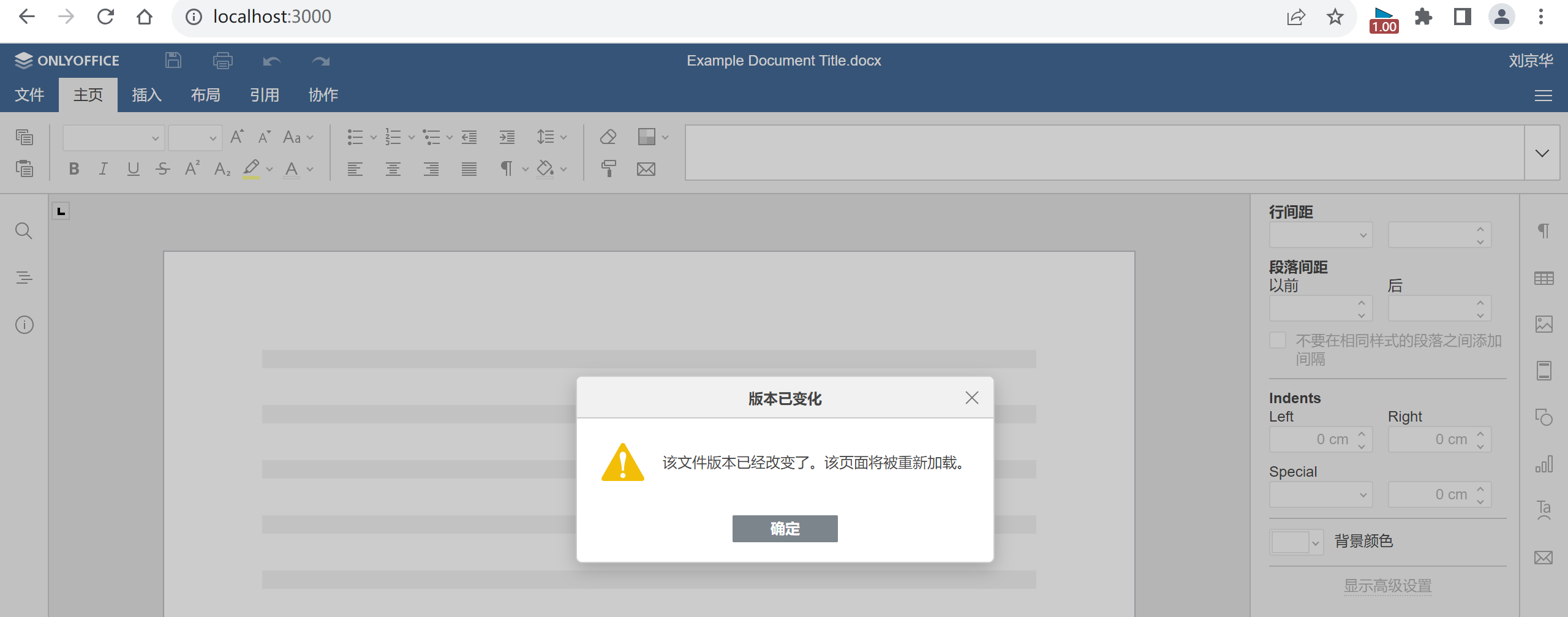Click the redo arrow icon
This screenshot has height=617, width=1568.
[x=321, y=61]
